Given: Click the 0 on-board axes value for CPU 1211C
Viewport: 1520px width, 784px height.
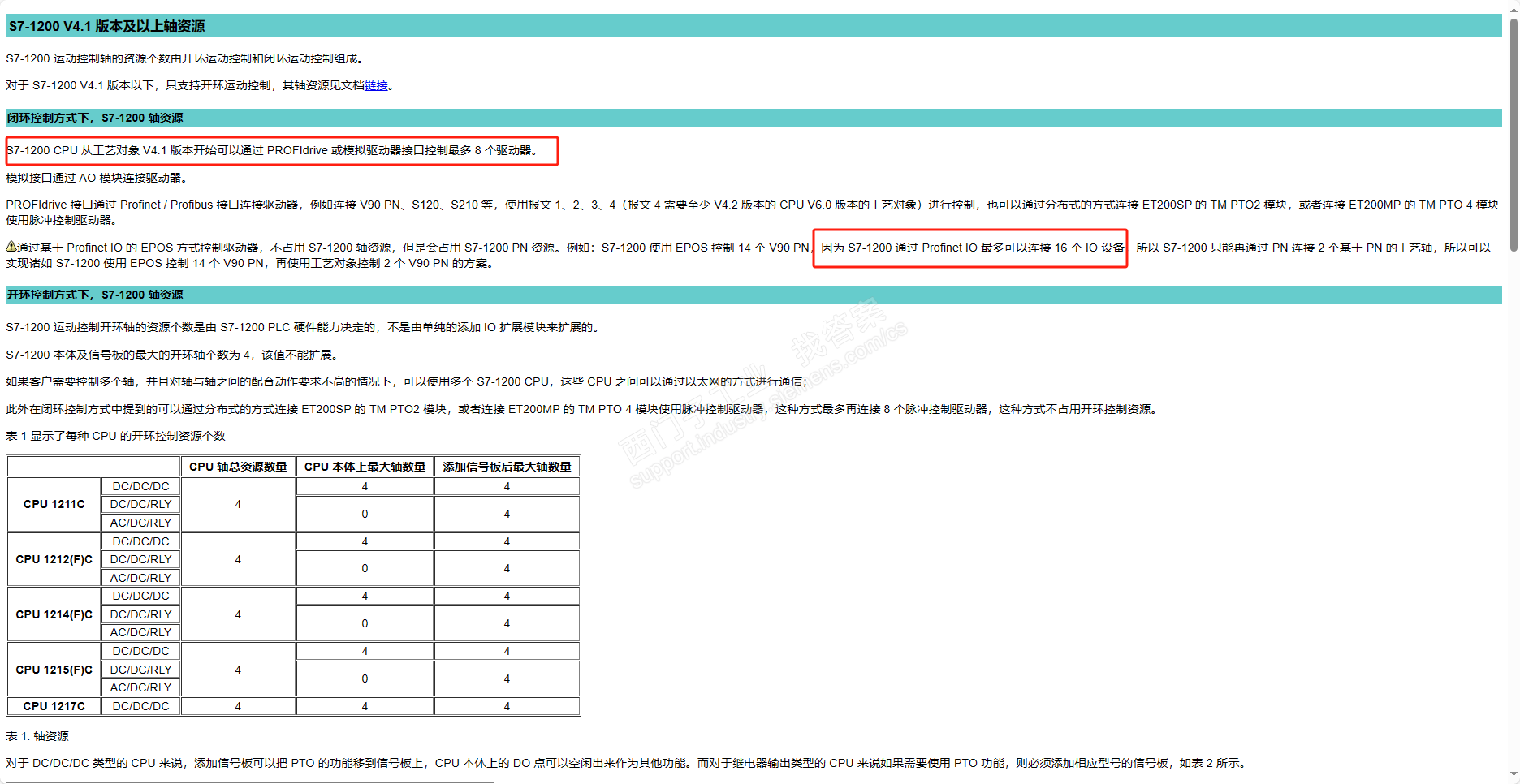Looking at the screenshot, I should [365, 514].
